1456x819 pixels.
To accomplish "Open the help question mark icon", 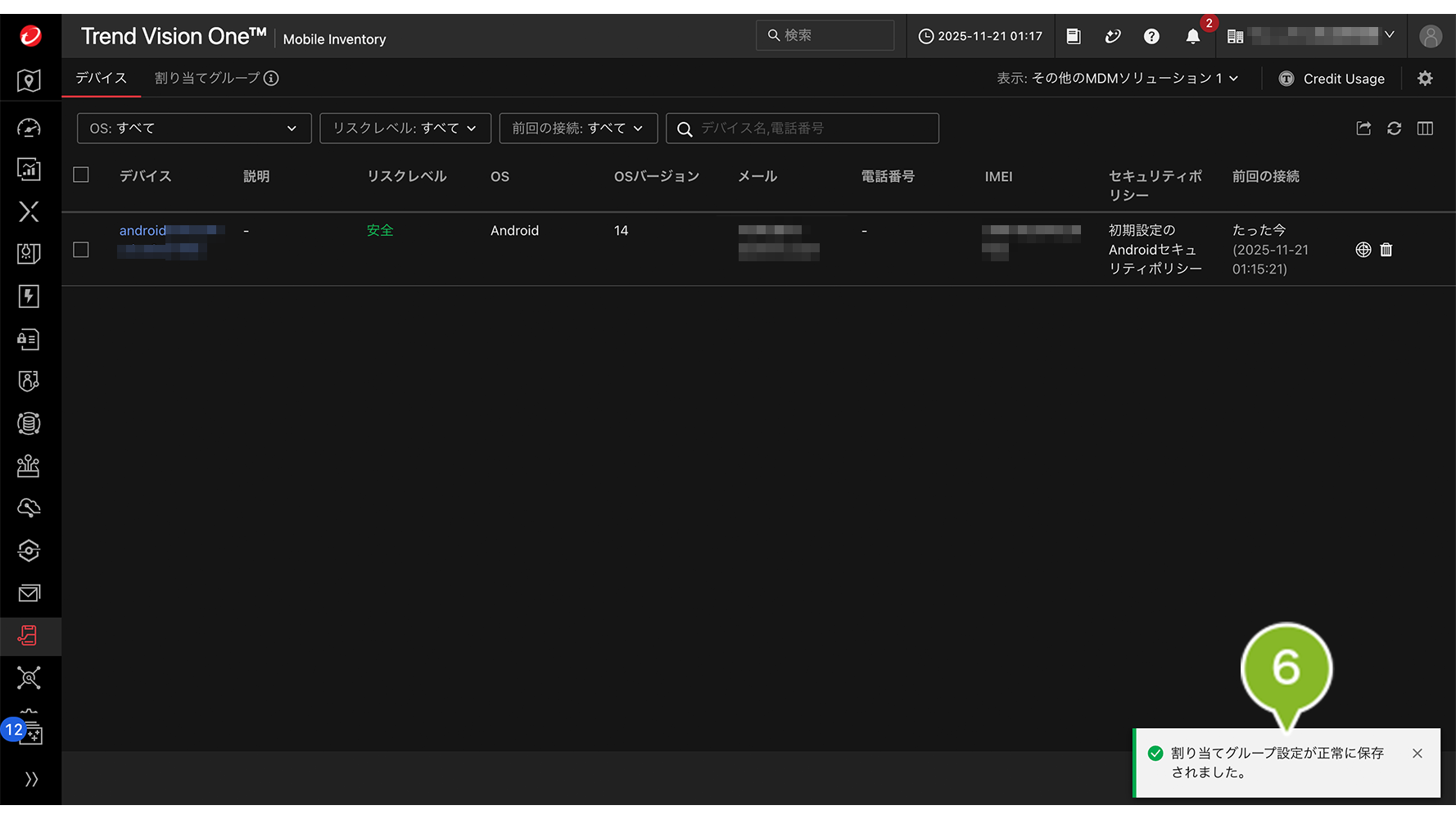I will [1151, 37].
